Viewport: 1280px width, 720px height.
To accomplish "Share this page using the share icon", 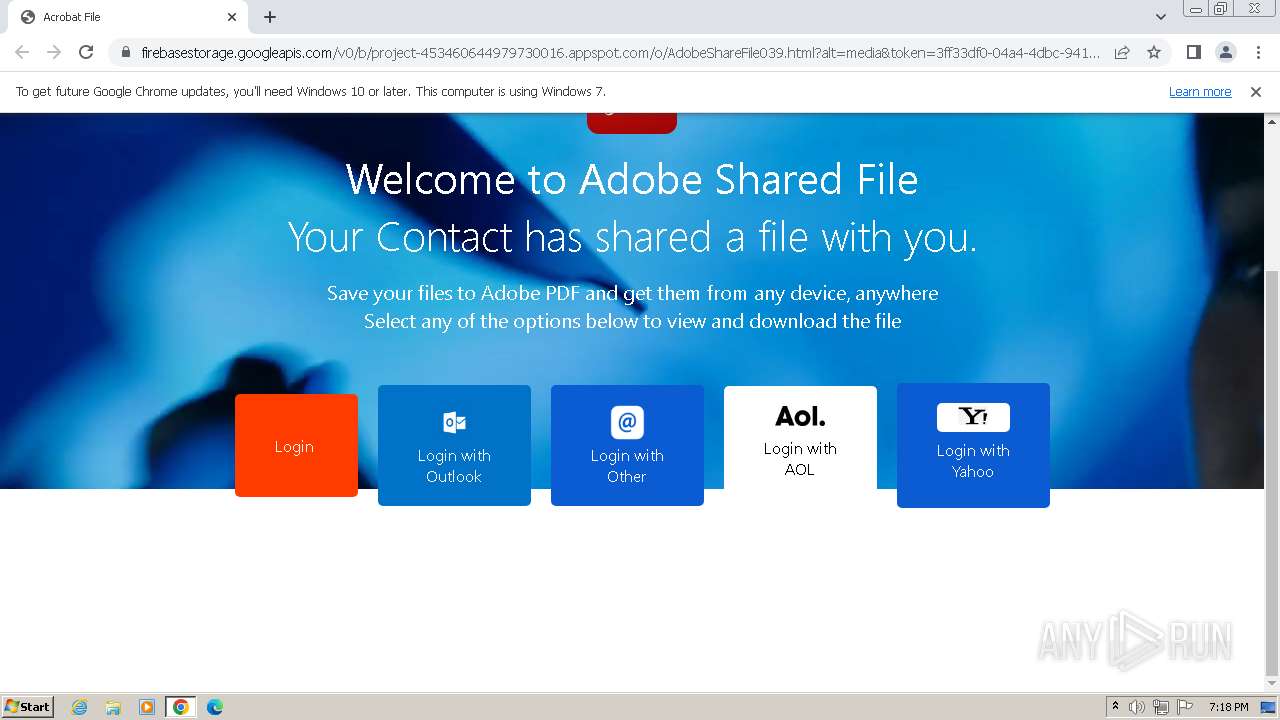I will tap(1122, 52).
